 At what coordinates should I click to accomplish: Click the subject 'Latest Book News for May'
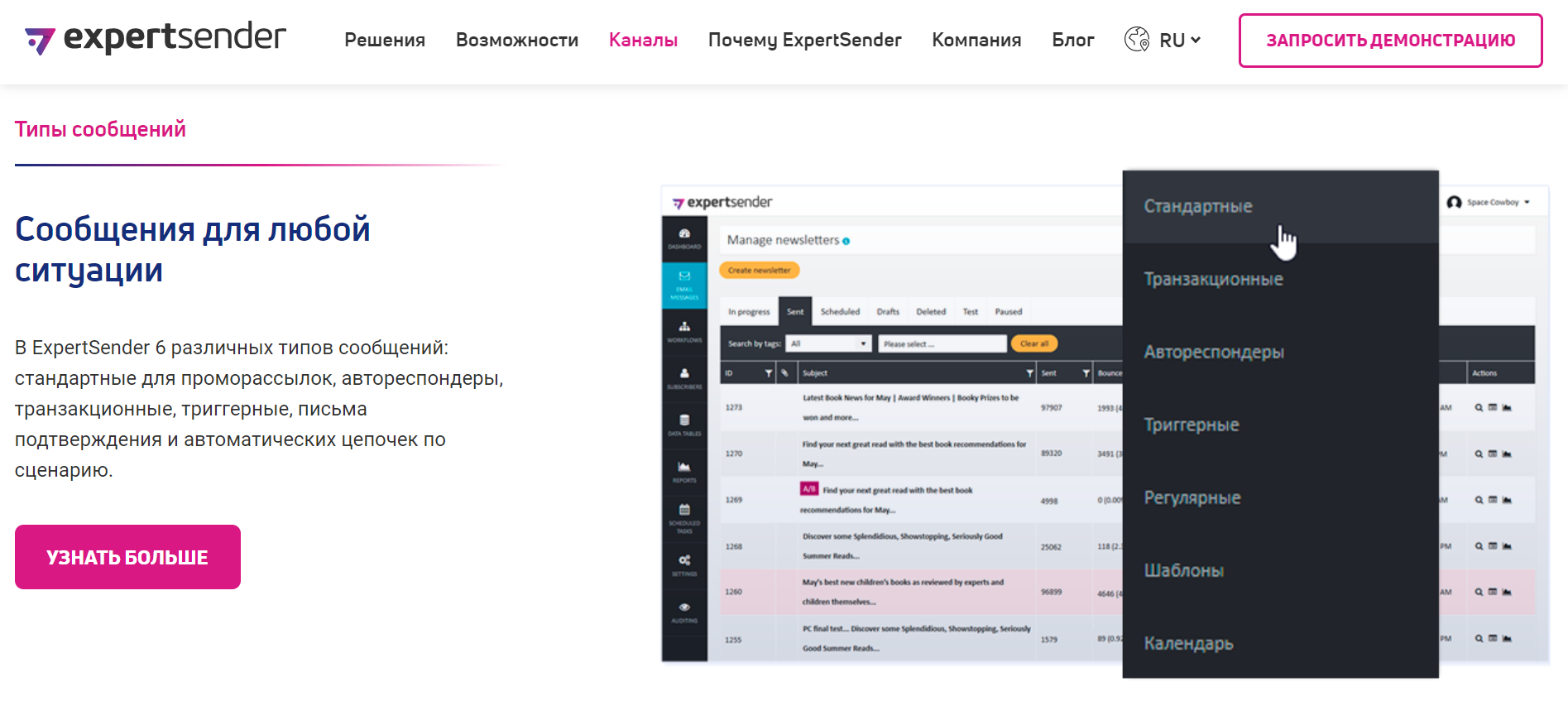click(x=910, y=407)
